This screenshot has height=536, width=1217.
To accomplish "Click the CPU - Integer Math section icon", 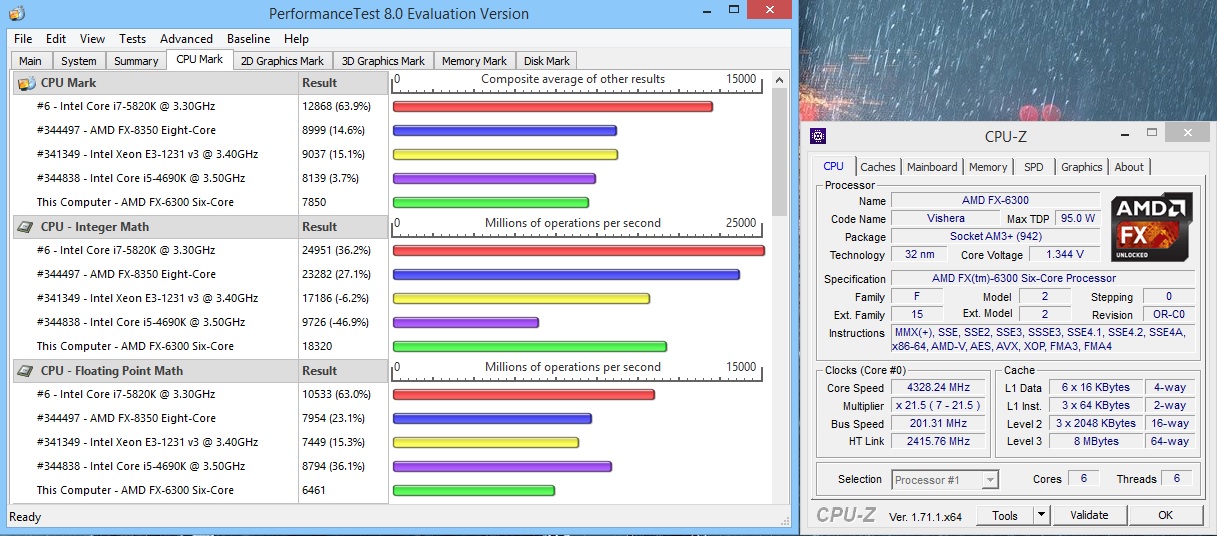I will (26, 227).
